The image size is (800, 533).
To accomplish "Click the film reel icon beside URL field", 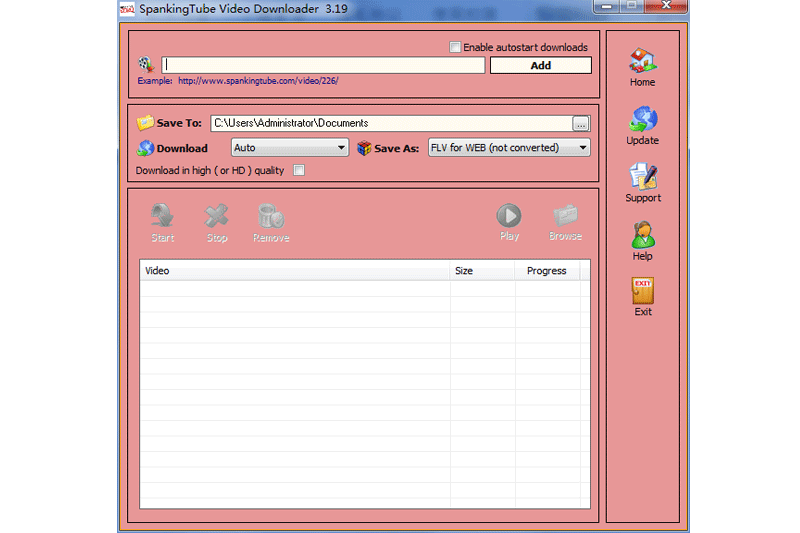I will click(146, 64).
